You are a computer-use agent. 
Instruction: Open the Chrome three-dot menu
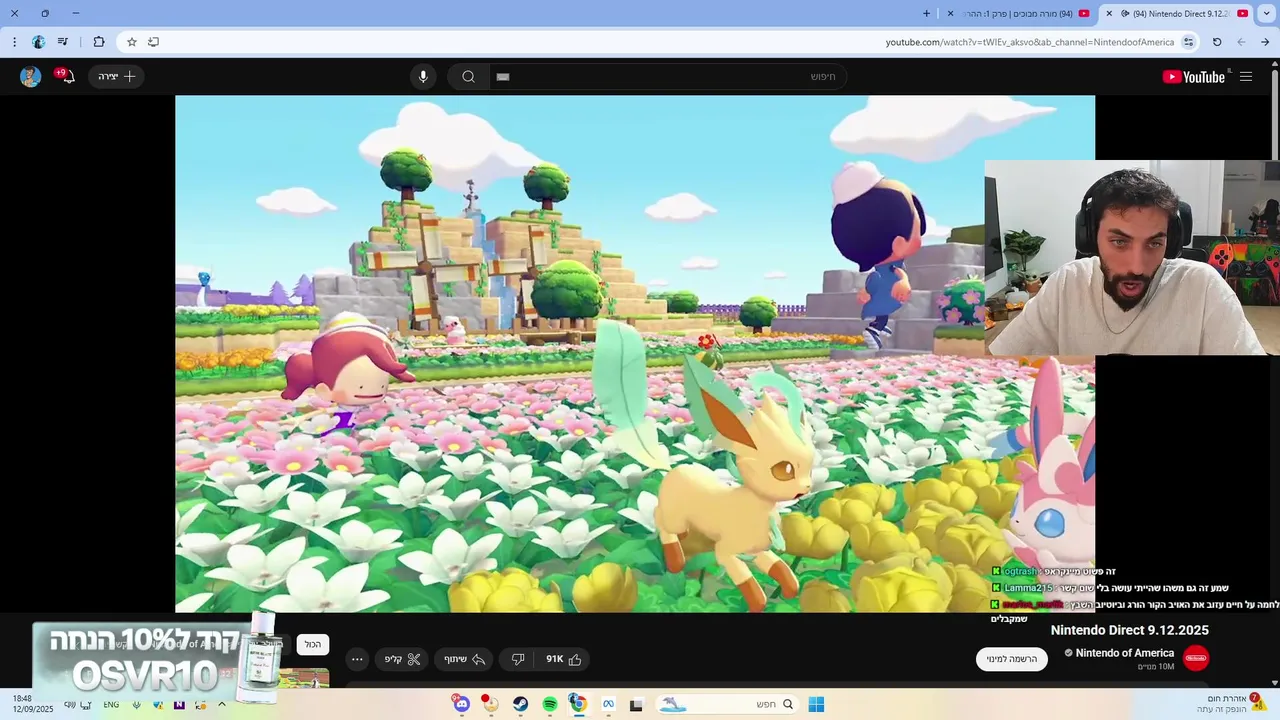click(14, 42)
